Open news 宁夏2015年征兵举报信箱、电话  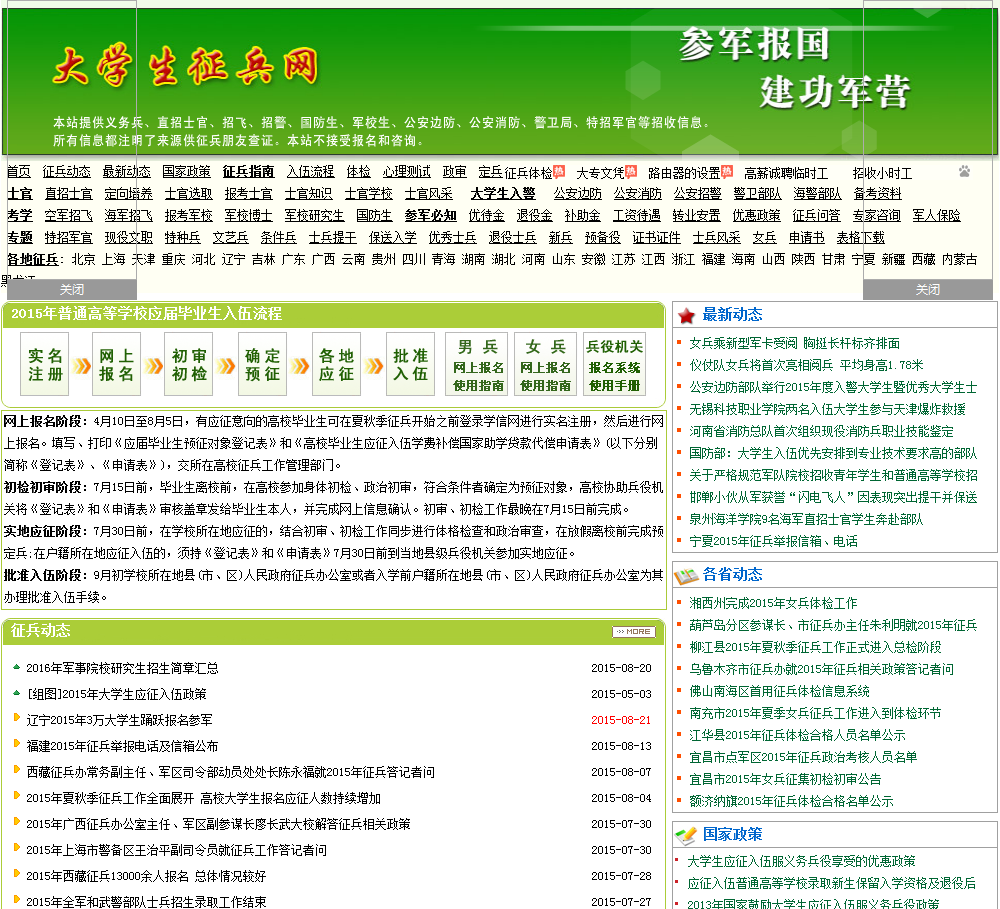[x=773, y=542]
